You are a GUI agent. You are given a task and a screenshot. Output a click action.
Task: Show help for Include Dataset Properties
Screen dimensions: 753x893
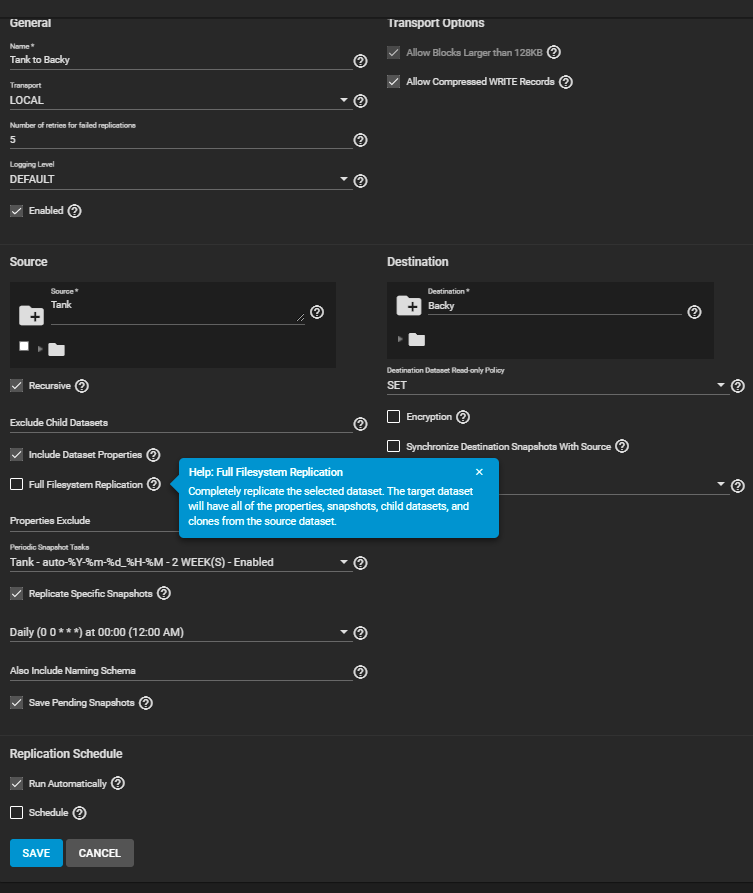coord(153,455)
